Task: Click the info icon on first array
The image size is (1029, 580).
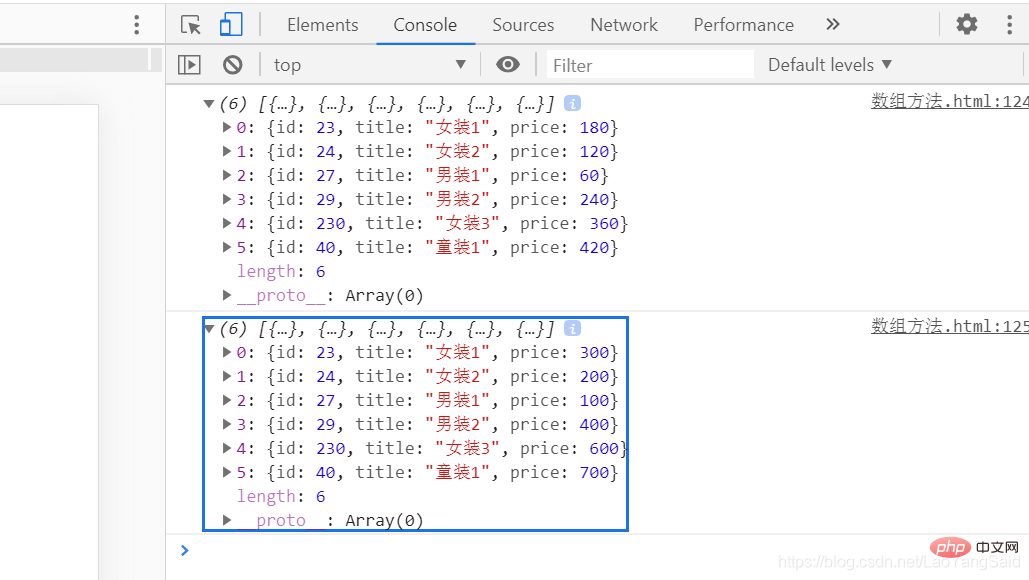Action: [x=572, y=103]
